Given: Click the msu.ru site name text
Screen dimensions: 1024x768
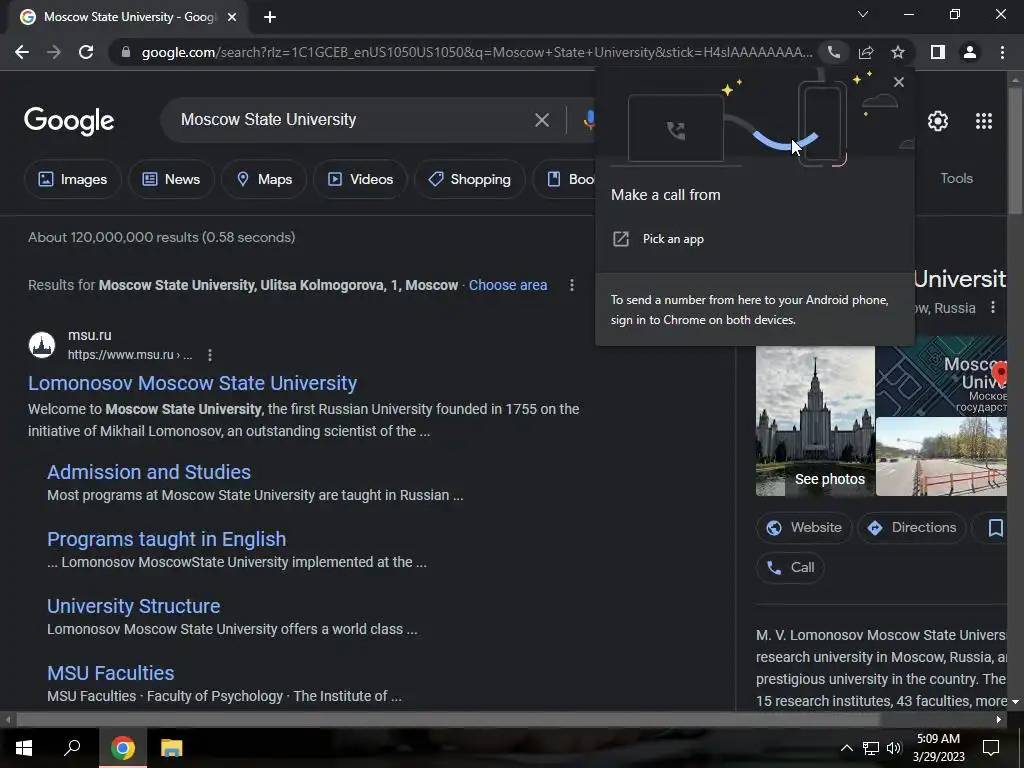Looking at the screenshot, I should pyautogui.click(x=89, y=335).
